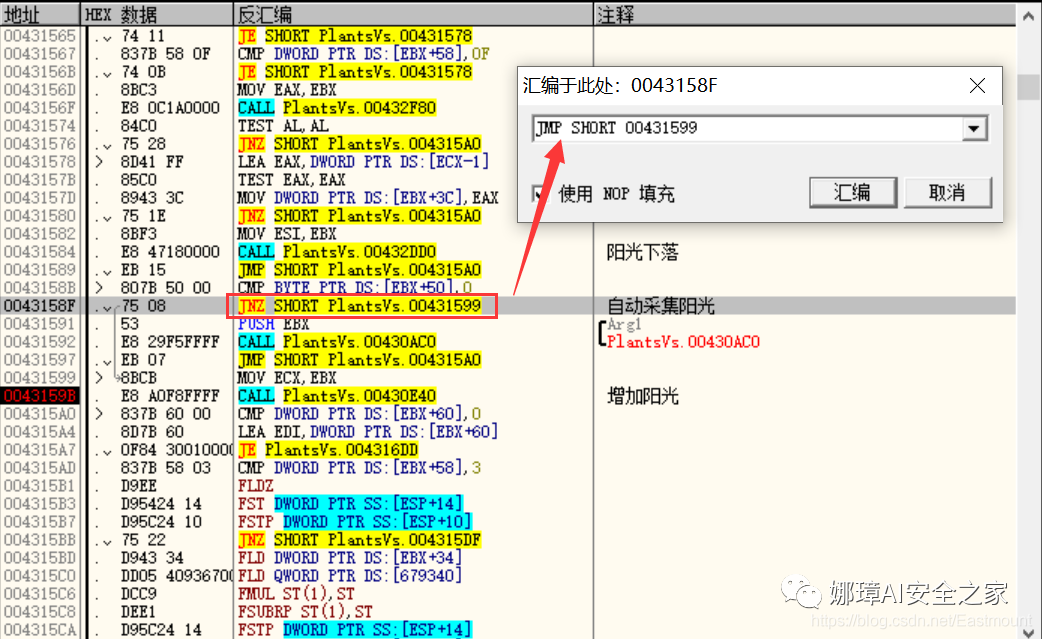This screenshot has height=639, width=1042.
Task: Click the JMP SHORT 00431599 input field
Action: pyautogui.click(x=748, y=128)
